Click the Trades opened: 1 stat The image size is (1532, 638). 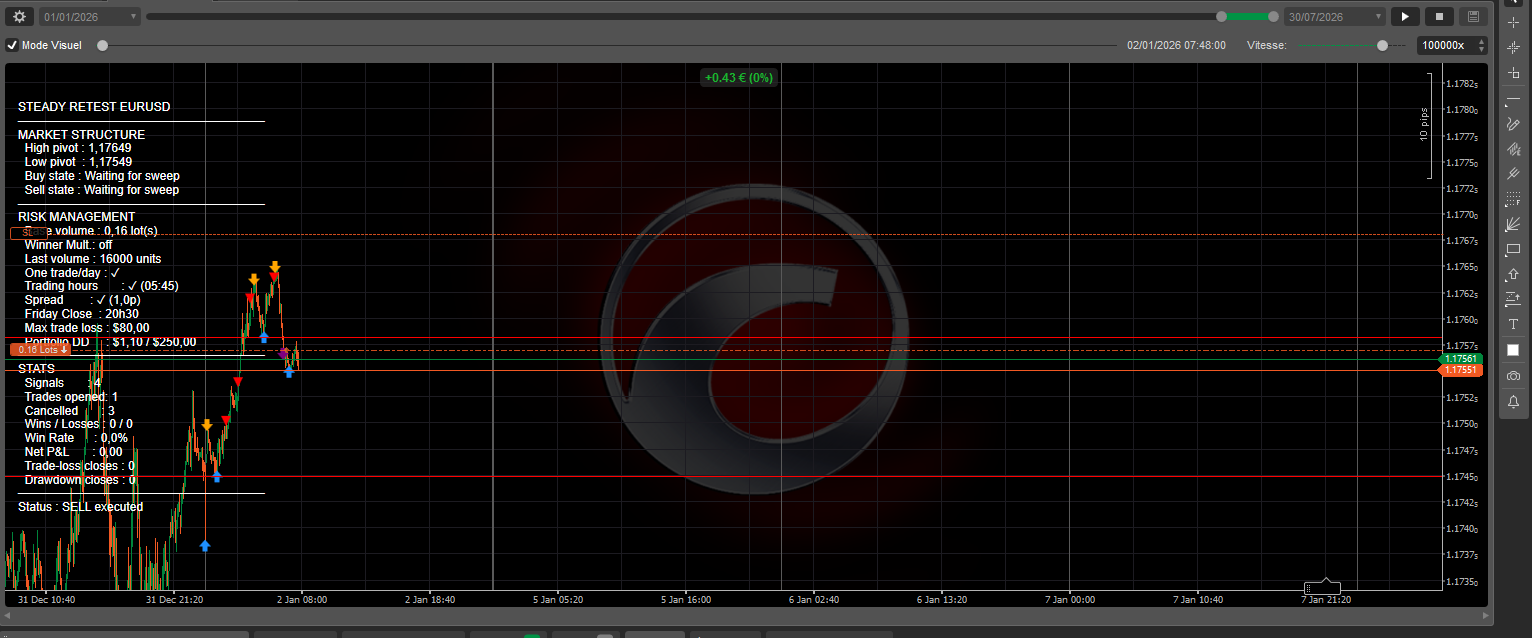click(x=71, y=397)
